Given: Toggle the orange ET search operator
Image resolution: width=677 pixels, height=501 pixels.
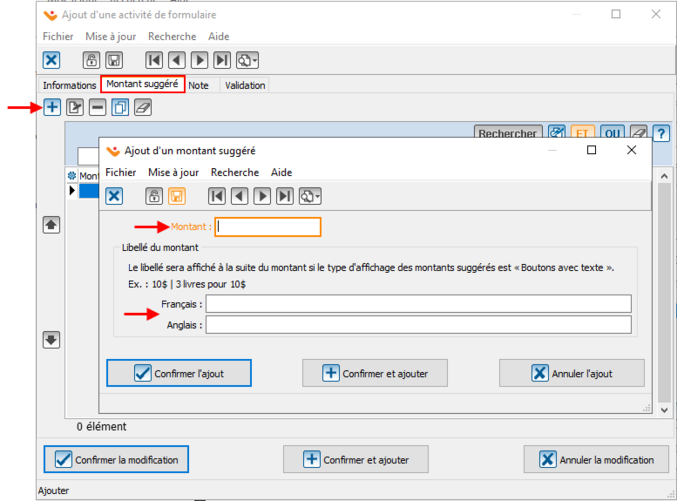Looking at the screenshot, I should coord(583,134).
